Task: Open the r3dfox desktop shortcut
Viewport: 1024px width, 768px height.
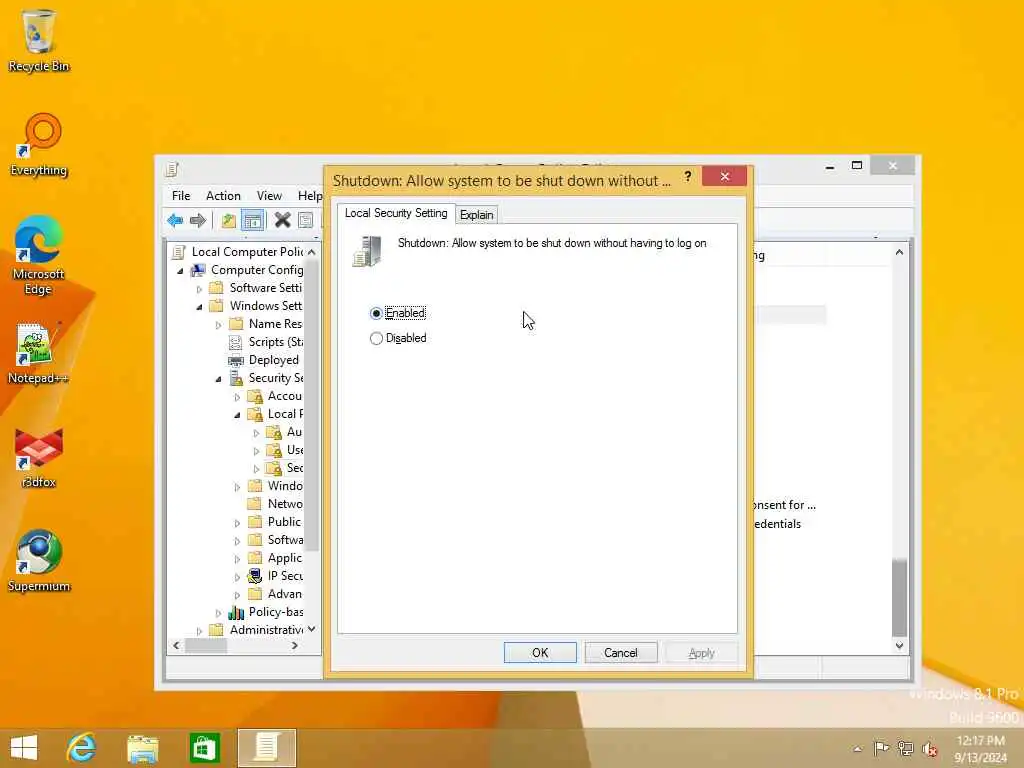Action: [x=39, y=457]
